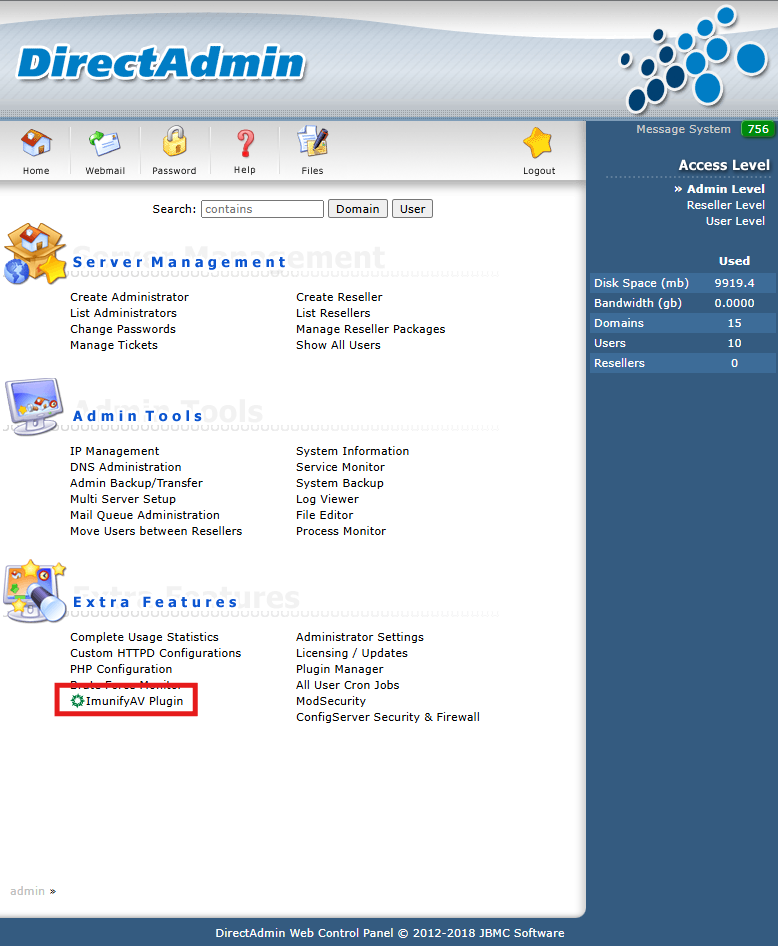Open ConfigServer Security & Firewall
This screenshot has width=778, height=946.
click(387, 717)
